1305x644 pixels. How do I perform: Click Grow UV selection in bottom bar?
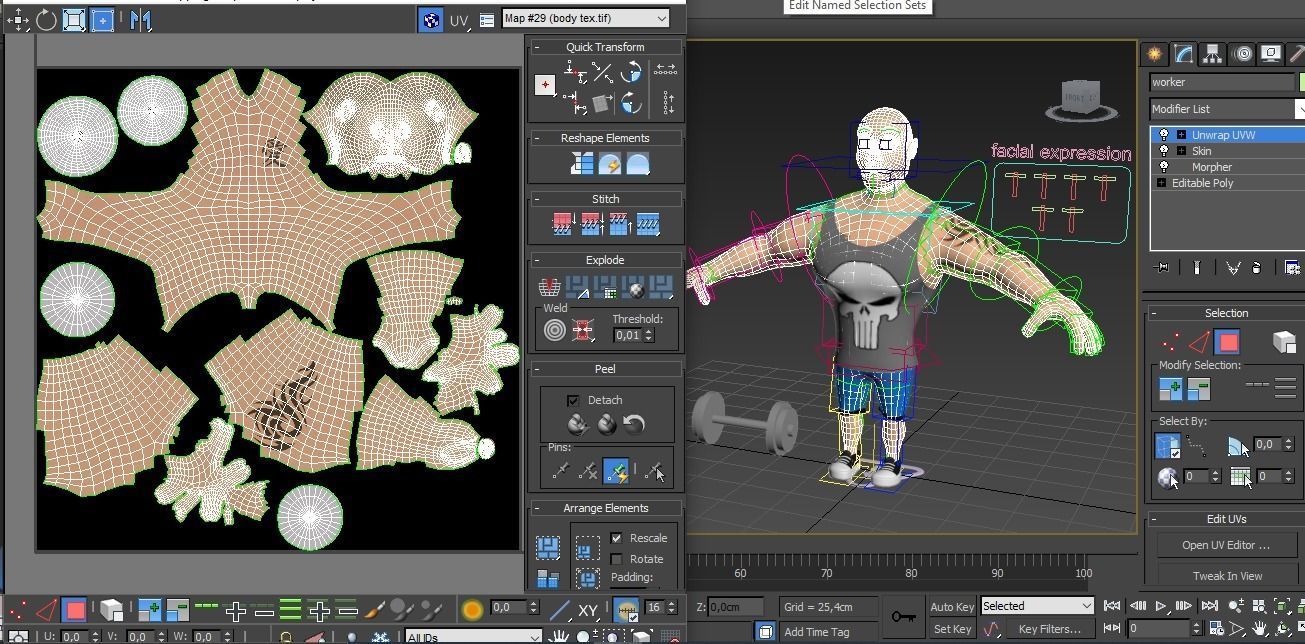tap(150, 609)
